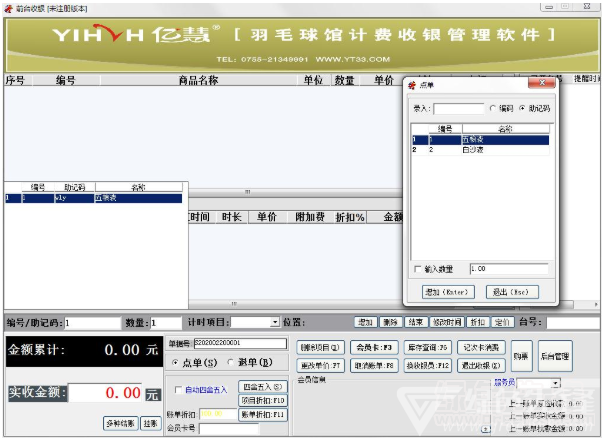
Task: Select the 编码 radio button in 点单 dialog
Action: (492, 108)
